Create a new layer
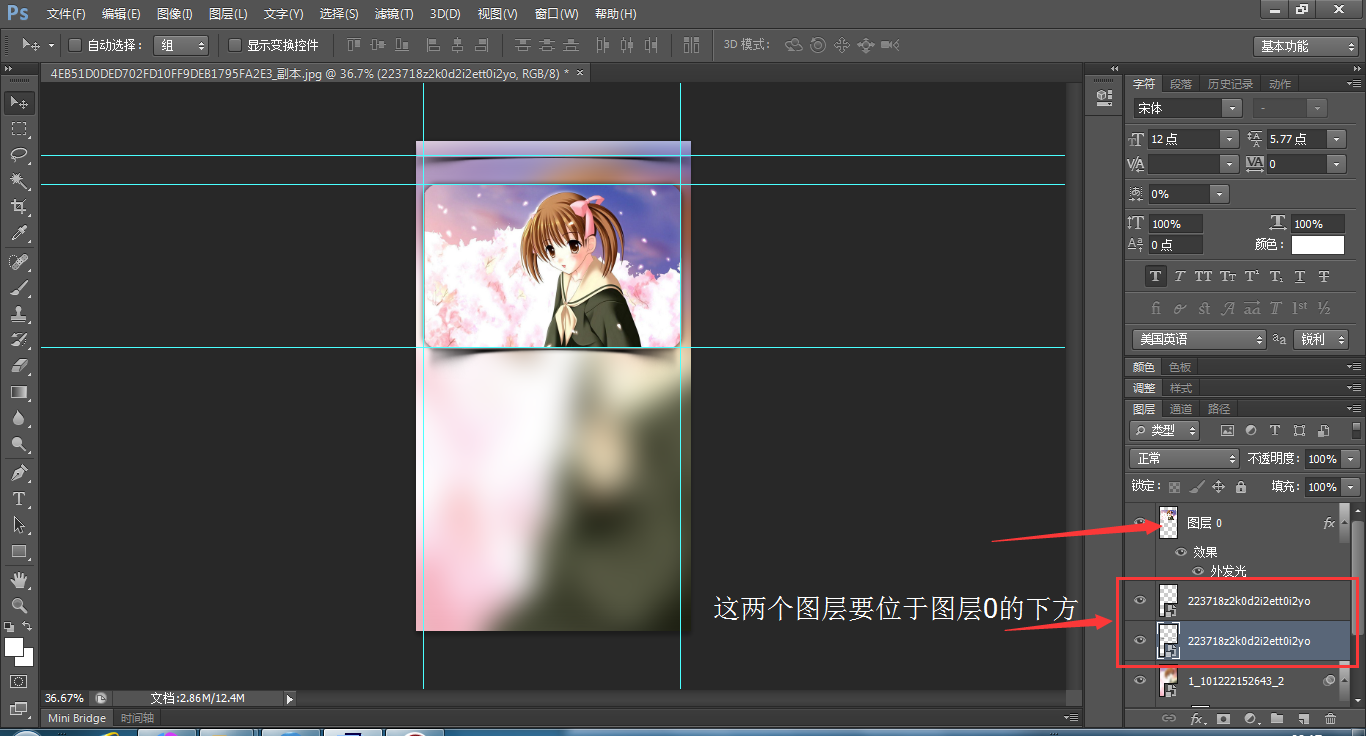This screenshot has width=1366, height=736. pyautogui.click(x=1303, y=719)
